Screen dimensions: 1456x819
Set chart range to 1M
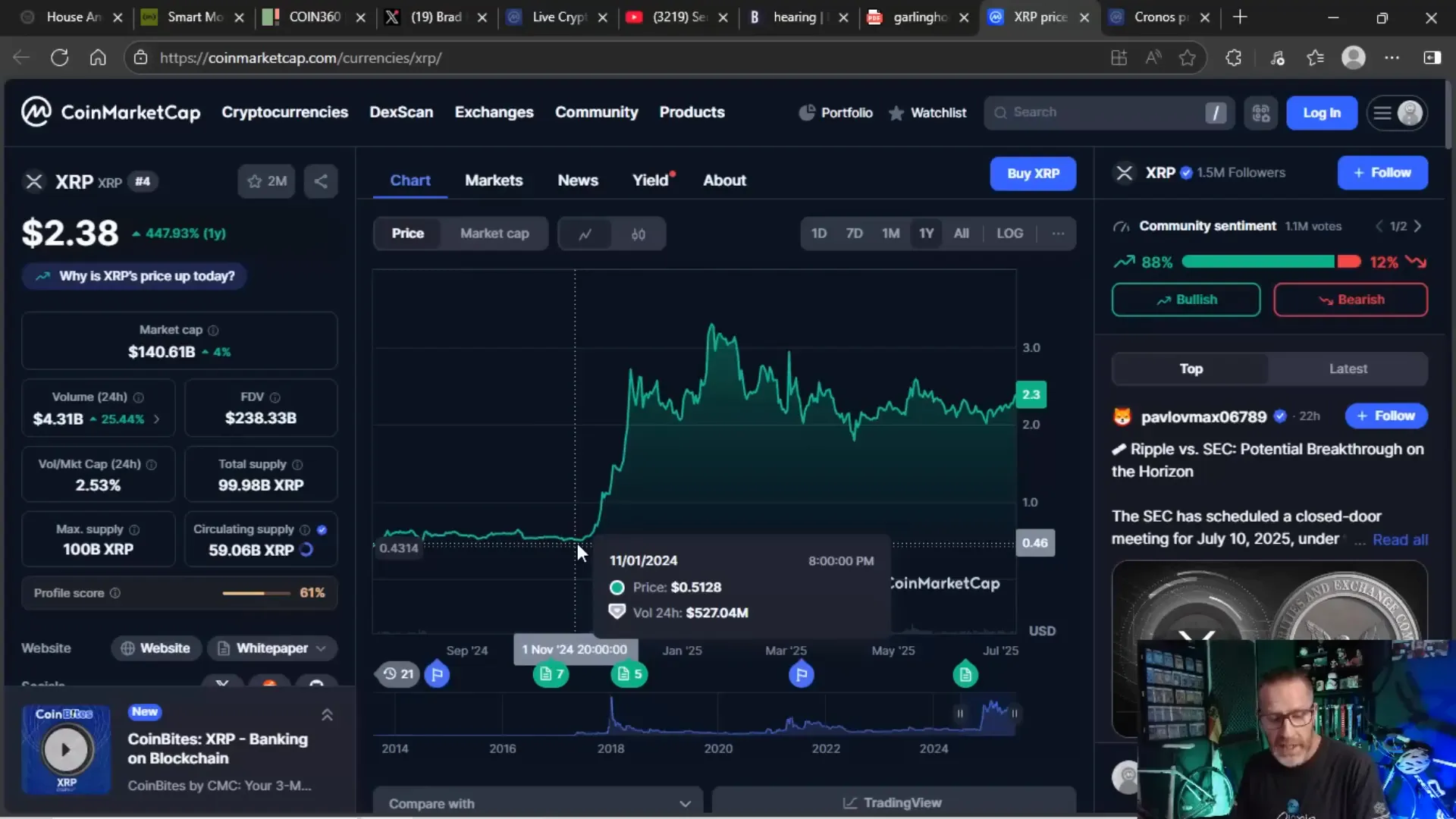point(890,234)
